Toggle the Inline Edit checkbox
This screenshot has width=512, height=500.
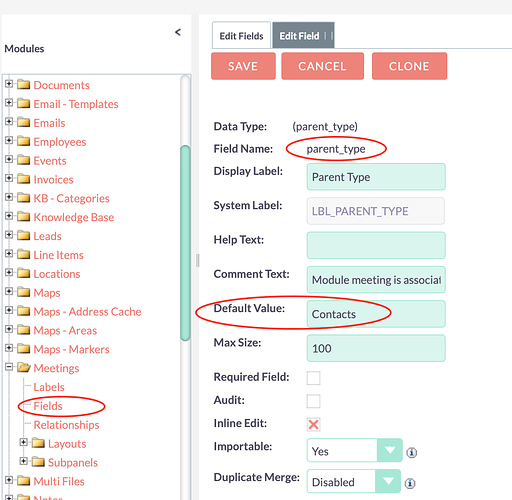pos(314,424)
